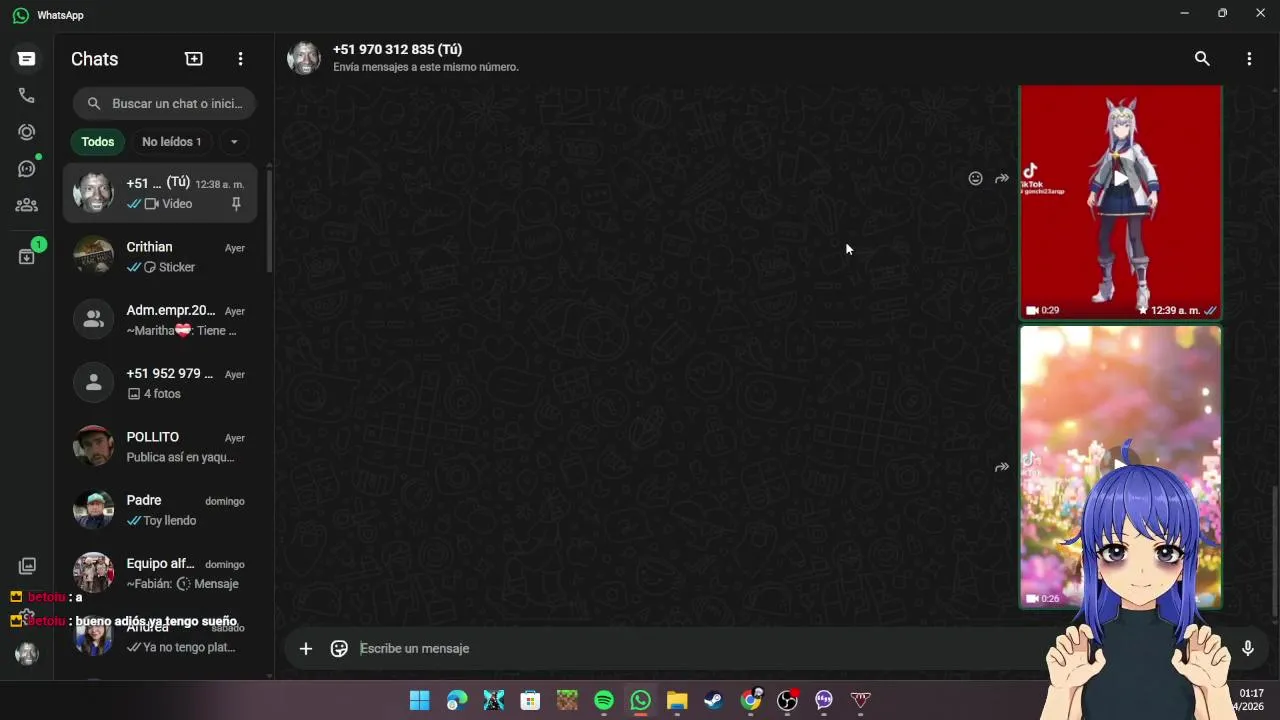Viewport: 1280px width, 720px height.
Task: Open the Equipo alf... group chat
Action: click(160, 573)
